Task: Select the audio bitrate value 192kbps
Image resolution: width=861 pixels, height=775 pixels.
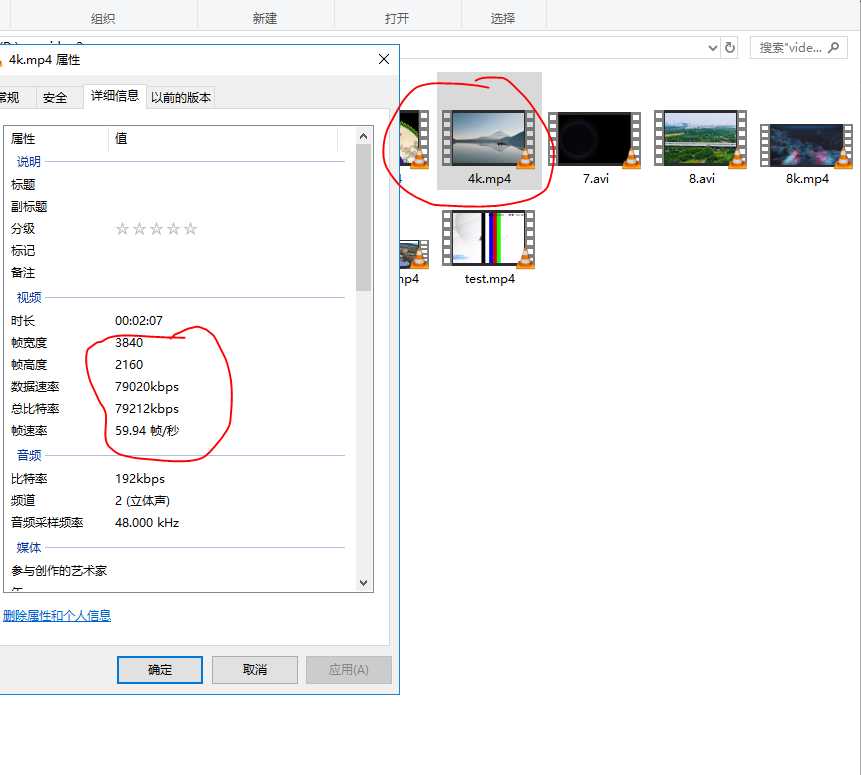Action: click(x=139, y=479)
